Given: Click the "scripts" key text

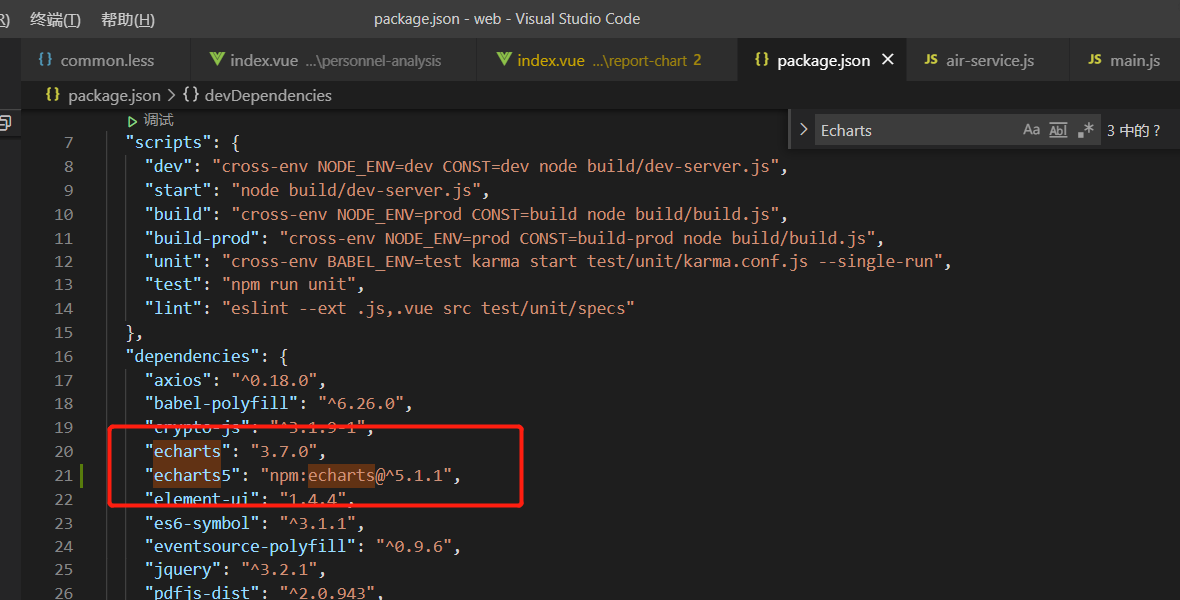Looking at the screenshot, I should point(169,142).
